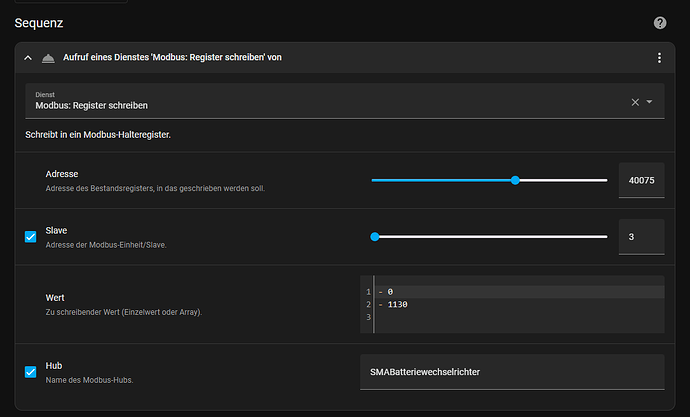690x417 pixels.
Task: Click 'Zu schreibender Wert' helper text
Action: [124, 312]
